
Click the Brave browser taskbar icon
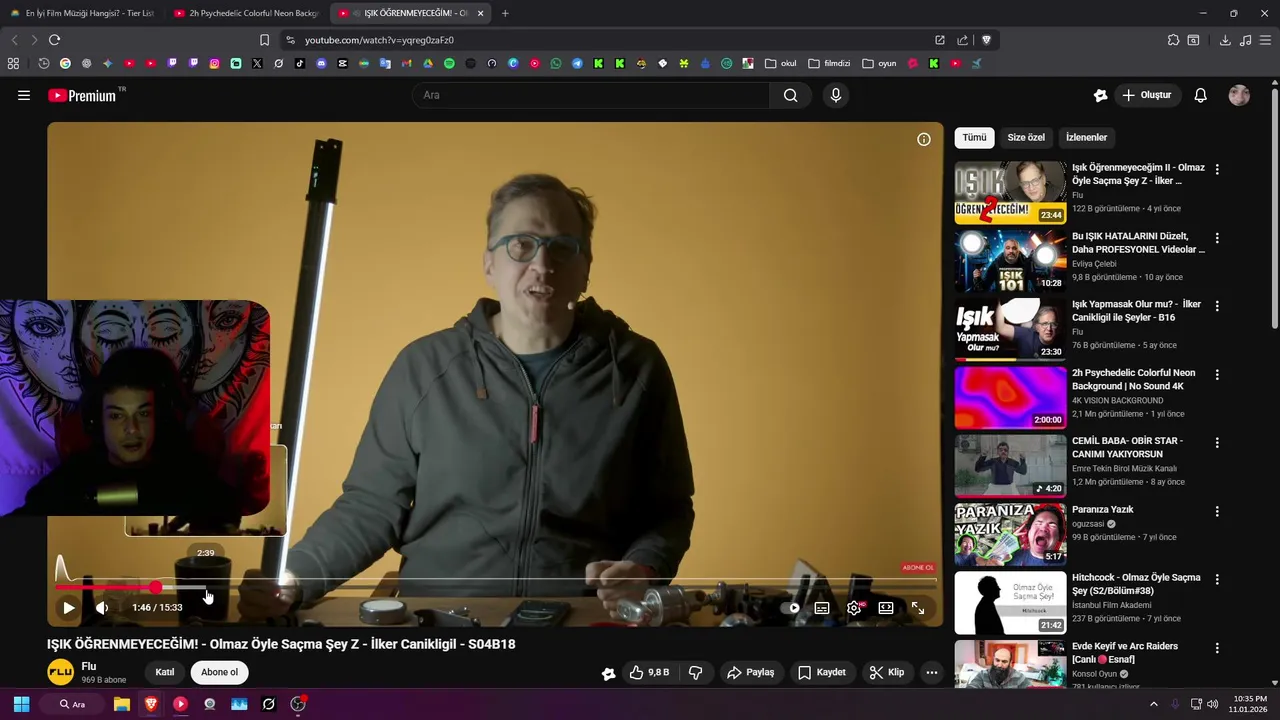[151, 704]
